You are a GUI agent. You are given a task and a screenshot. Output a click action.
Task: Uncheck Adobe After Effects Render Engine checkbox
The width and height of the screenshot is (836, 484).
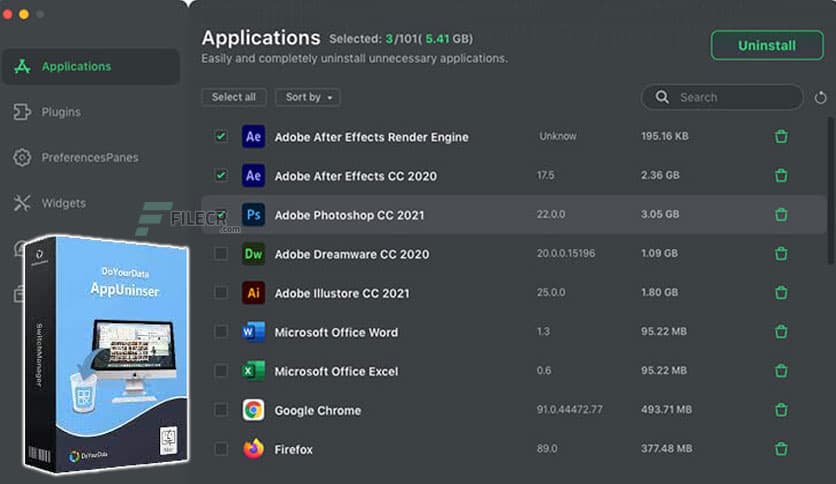pos(221,136)
